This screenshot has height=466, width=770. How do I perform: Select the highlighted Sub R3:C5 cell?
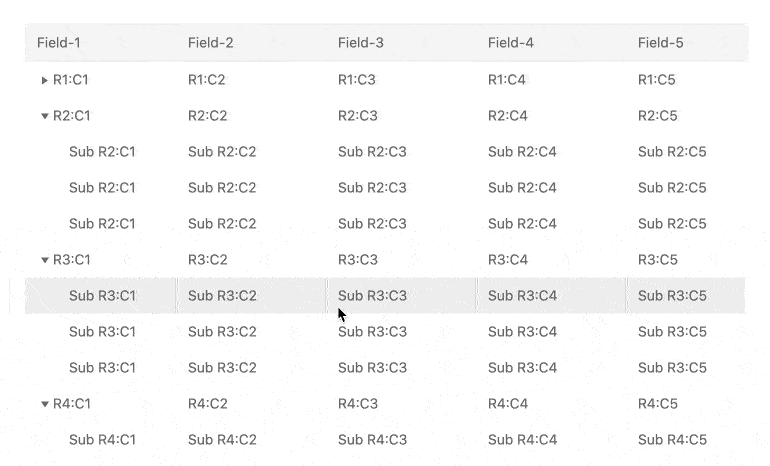tap(672, 296)
